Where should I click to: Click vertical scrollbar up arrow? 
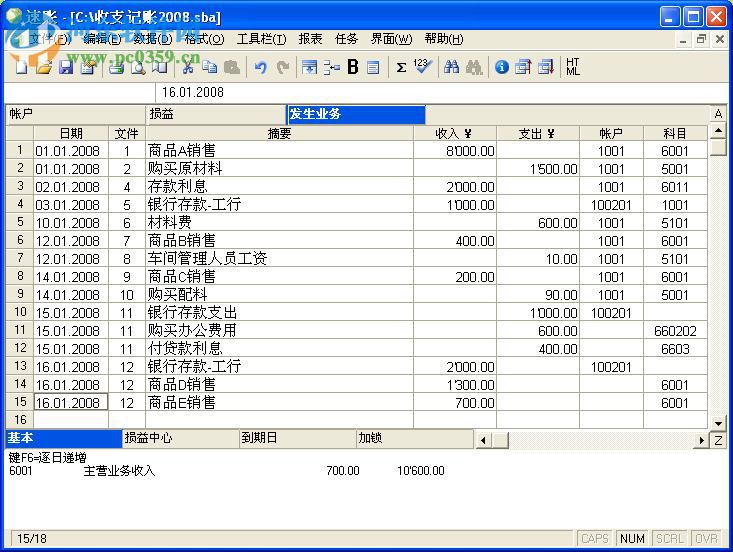point(719,131)
